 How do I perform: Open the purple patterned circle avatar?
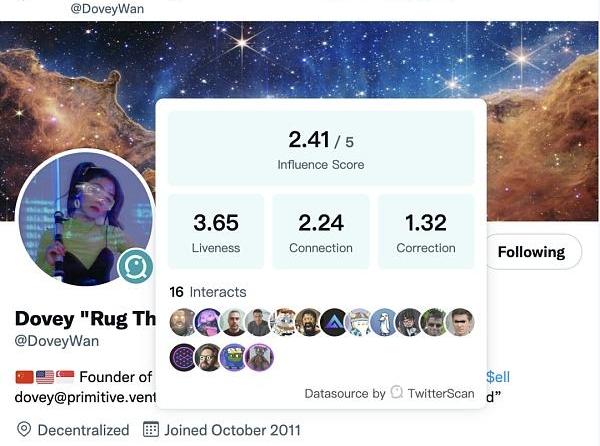(x=183, y=357)
